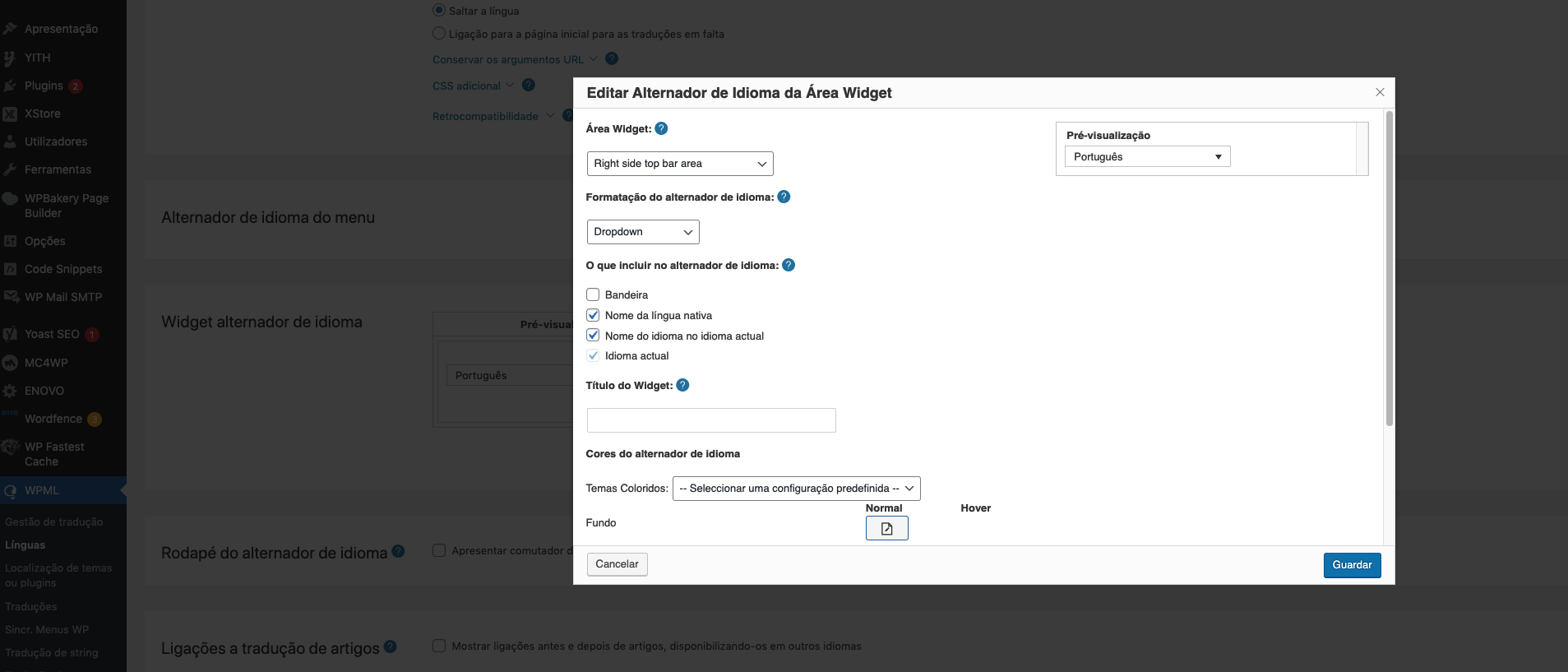Image resolution: width=1568 pixels, height=672 pixels.
Task: Check Mostrar ligações antes e depois de artigos
Action: coord(439,646)
